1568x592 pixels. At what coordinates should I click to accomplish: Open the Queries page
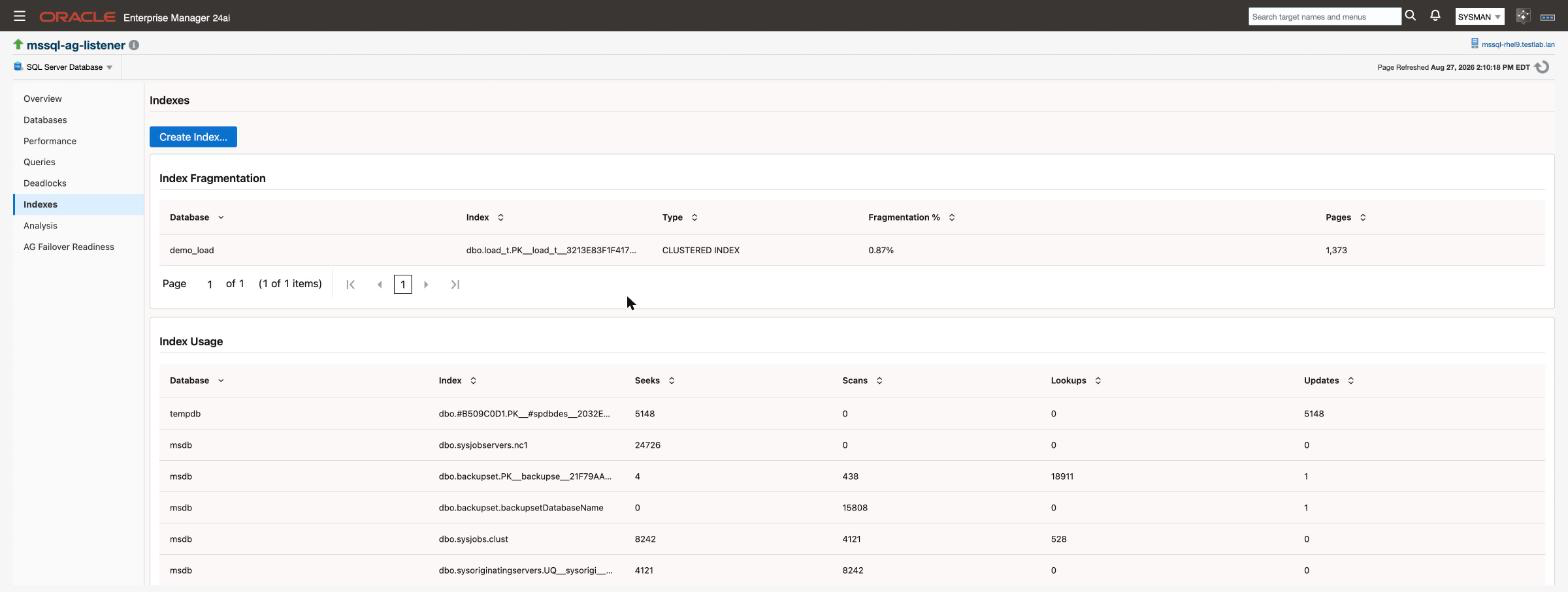click(x=39, y=162)
